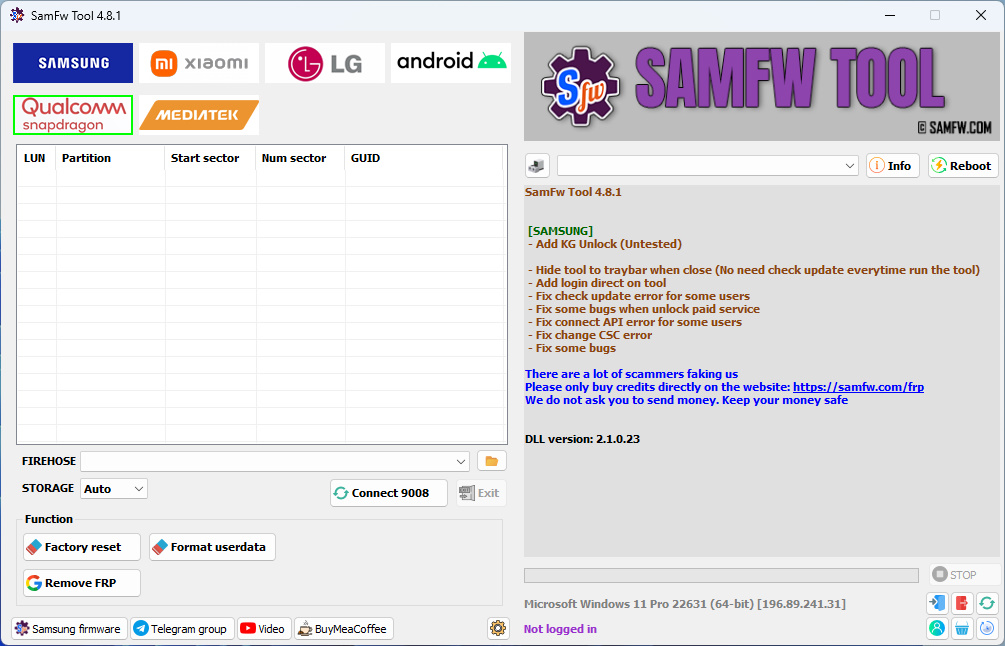Open the Telegram group button

point(182,629)
